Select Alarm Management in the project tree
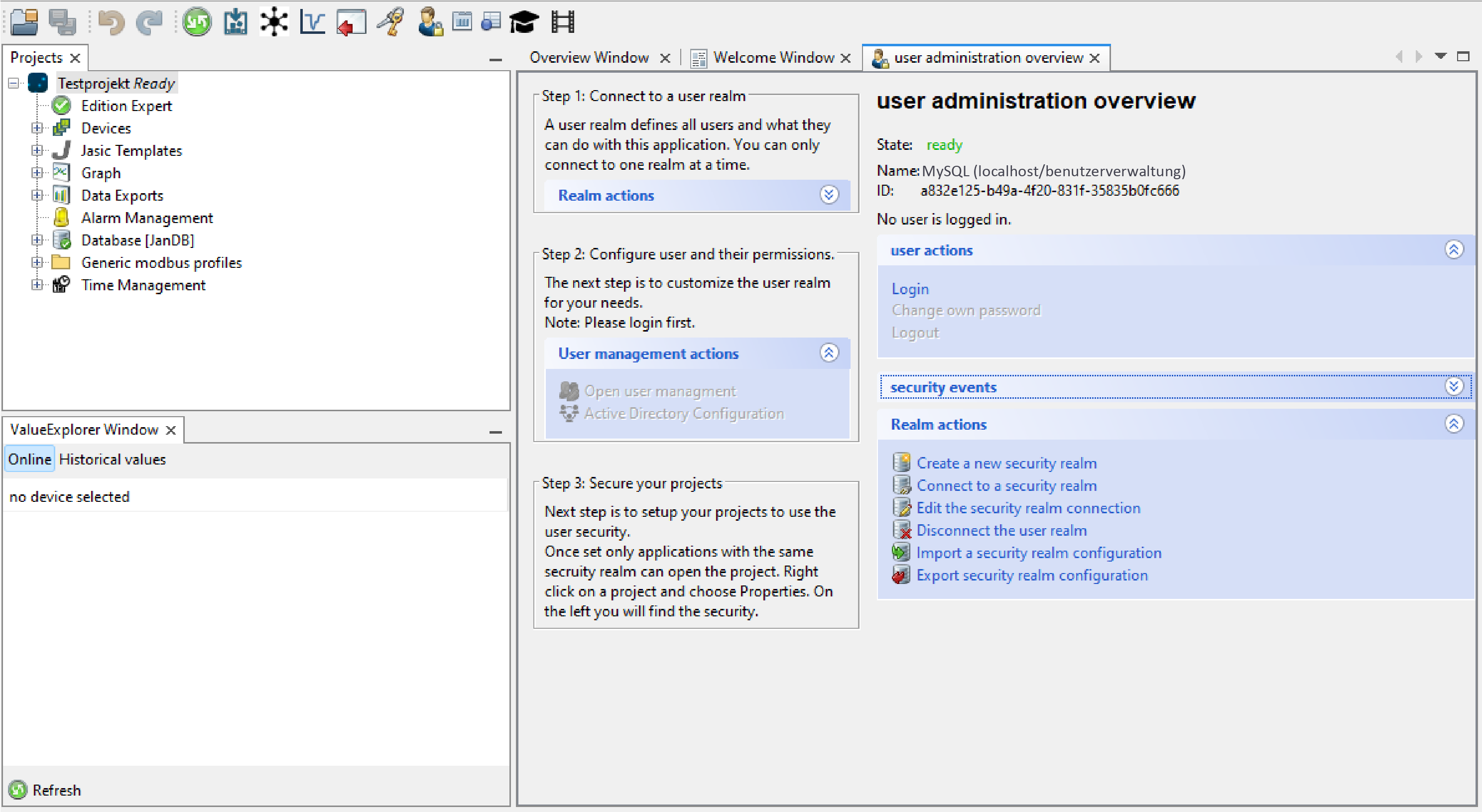Image resolution: width=1482 pixels, height=812 pixels. [147, 218]
